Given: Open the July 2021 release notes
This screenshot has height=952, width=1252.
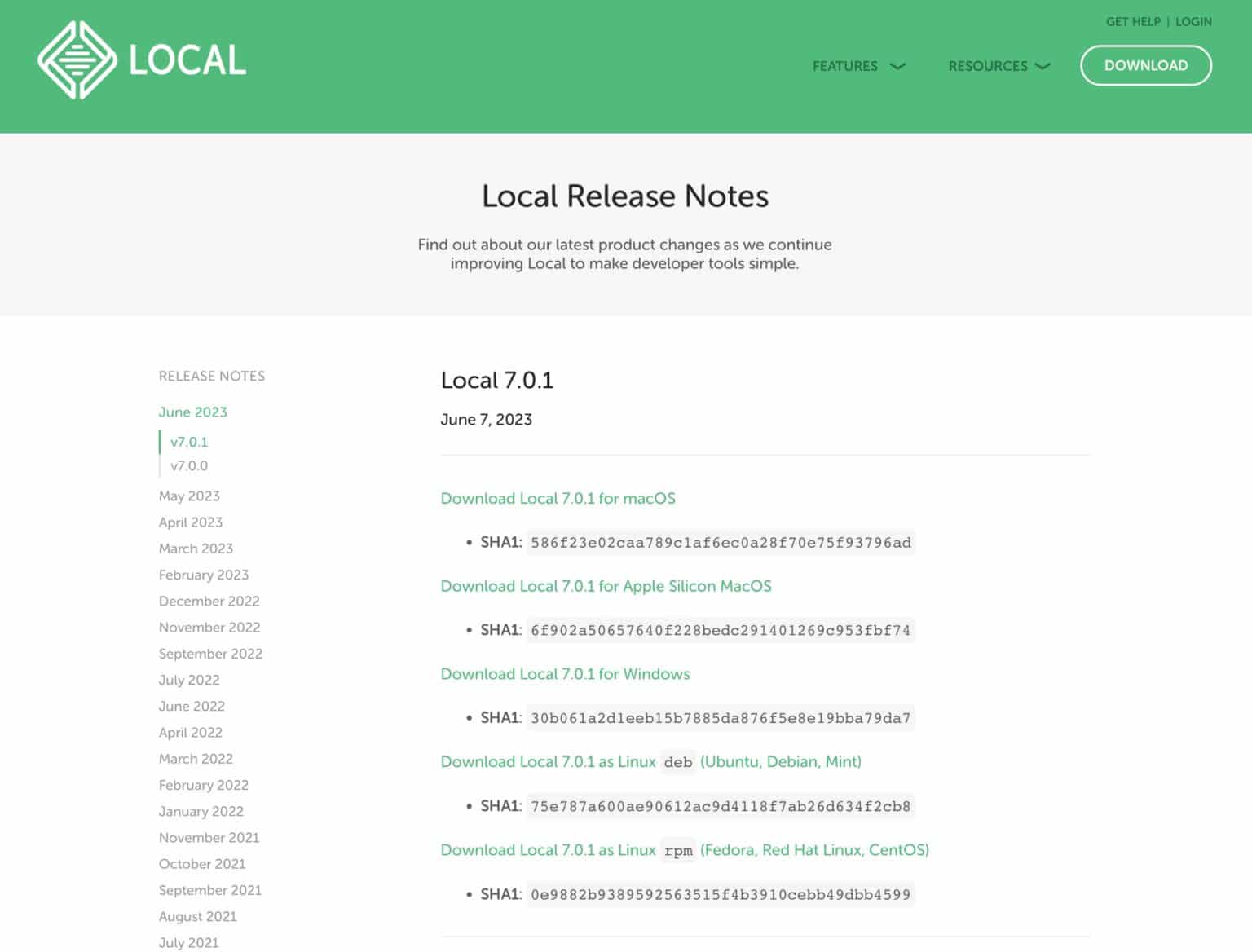Looking at the screenshot, I should tap(188, 943).
